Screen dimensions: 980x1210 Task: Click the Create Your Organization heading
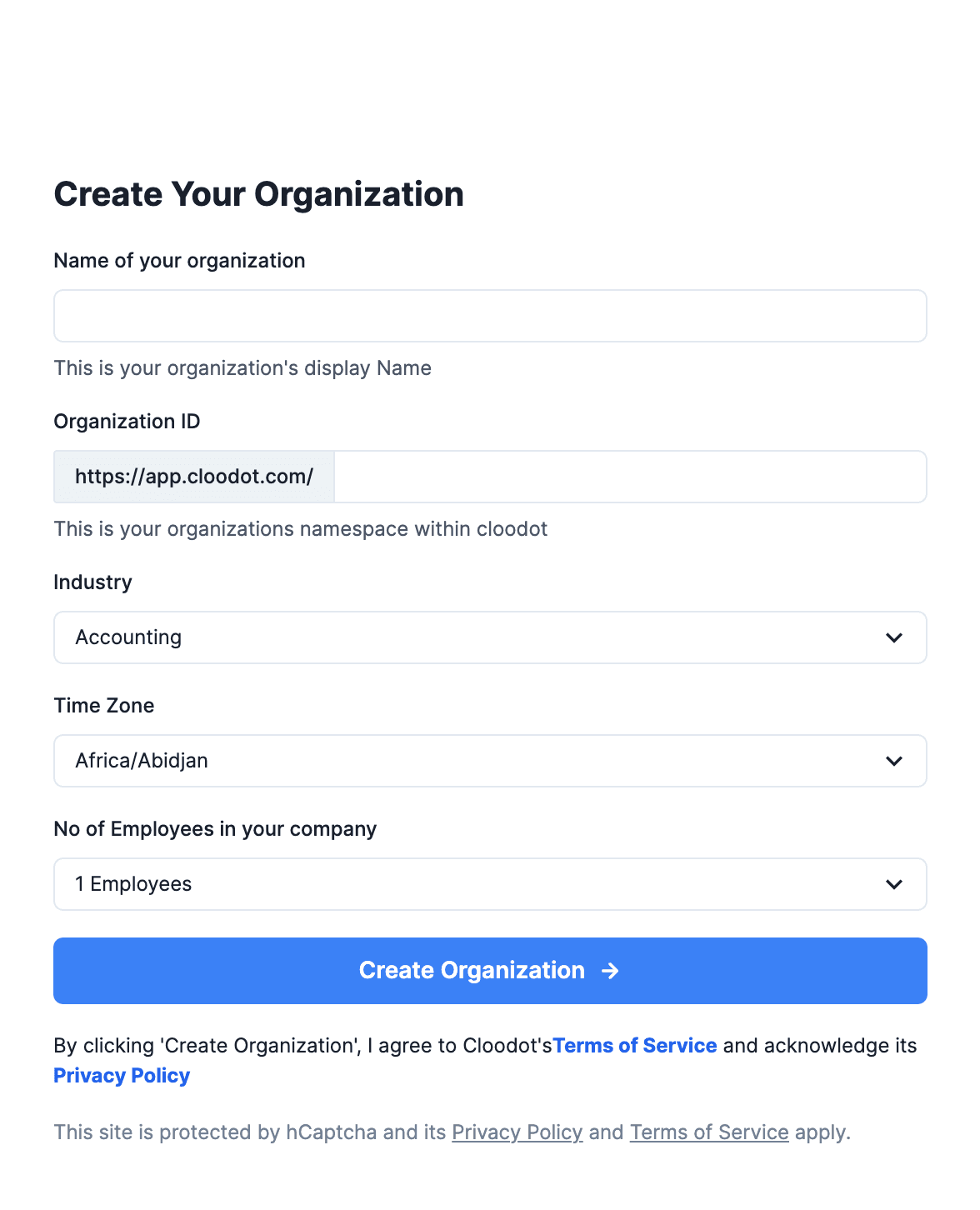[x=259, y=194]
